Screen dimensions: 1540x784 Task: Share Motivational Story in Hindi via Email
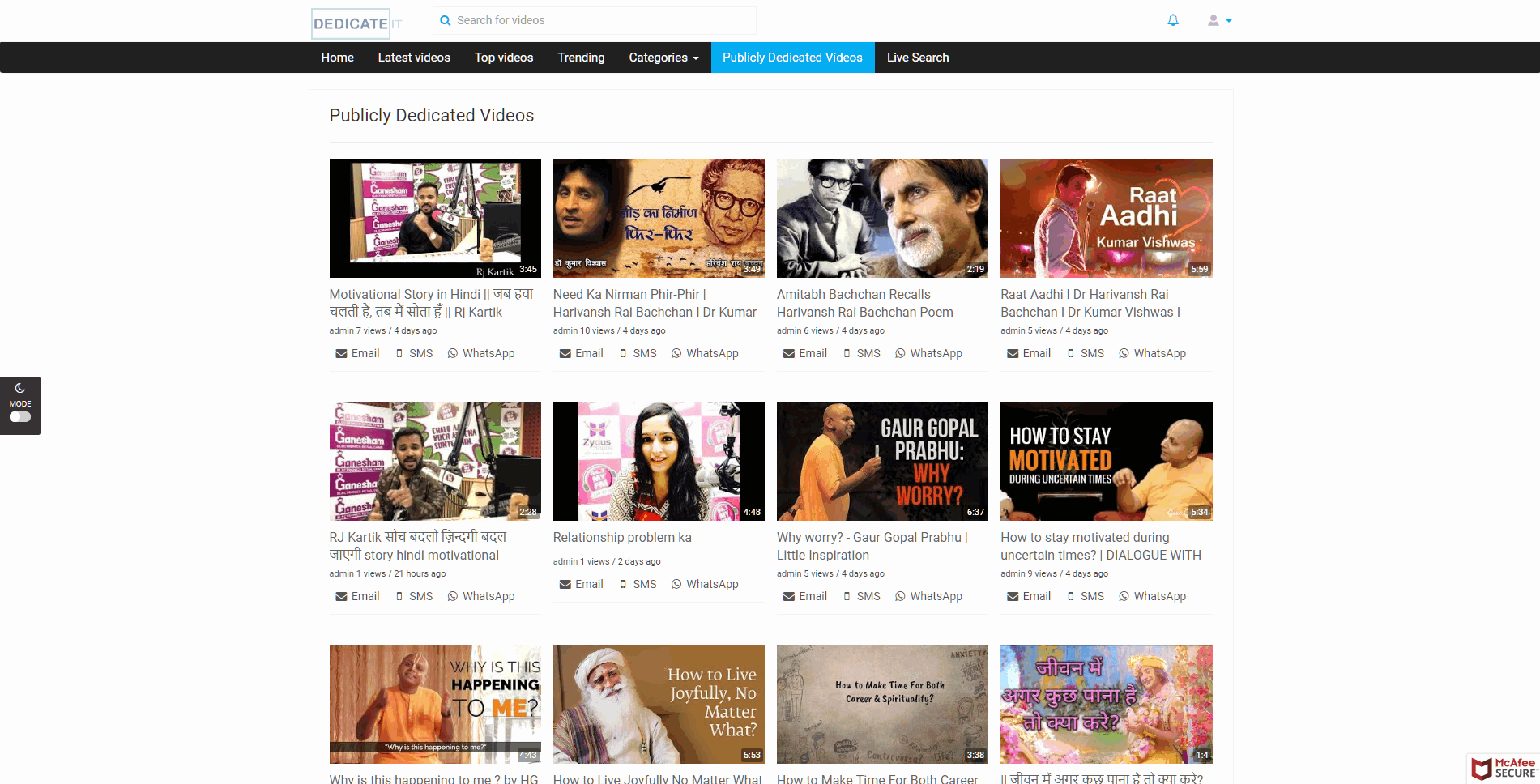(x=357, y=353)
